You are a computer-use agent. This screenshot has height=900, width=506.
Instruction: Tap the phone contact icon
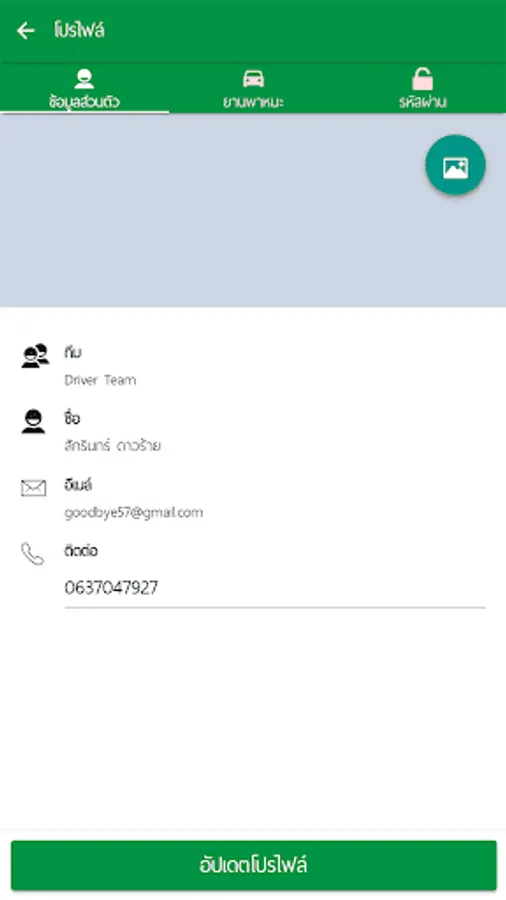click(33, 554)
